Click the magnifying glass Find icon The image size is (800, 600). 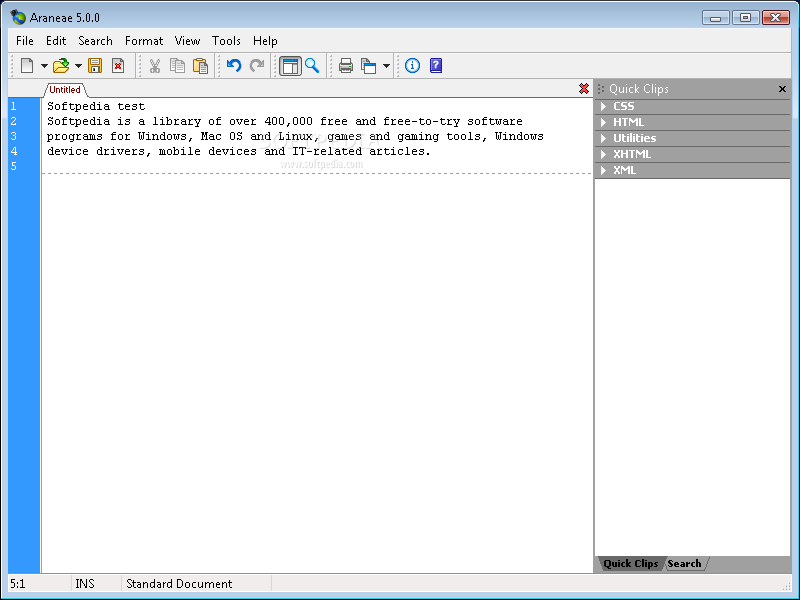(x=312, y=66)
